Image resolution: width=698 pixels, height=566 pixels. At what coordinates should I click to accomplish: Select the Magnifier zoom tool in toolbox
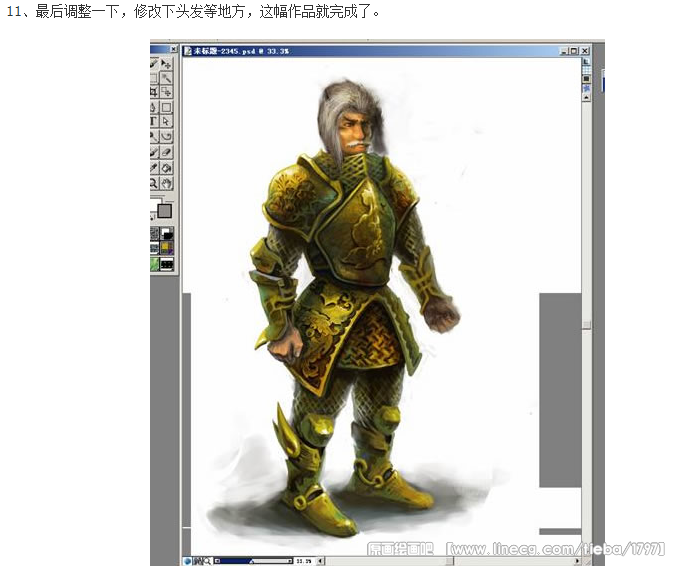click(154, 183)
